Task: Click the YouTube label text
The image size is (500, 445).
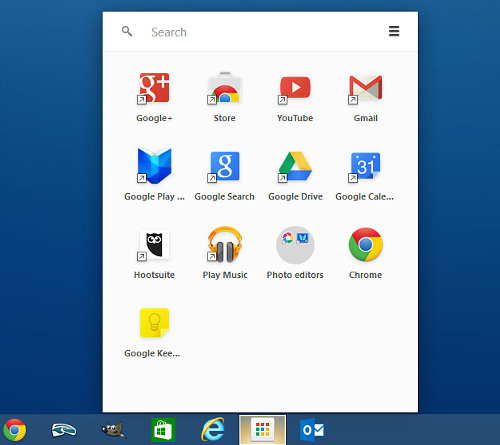Action: [x=295, y=118]
